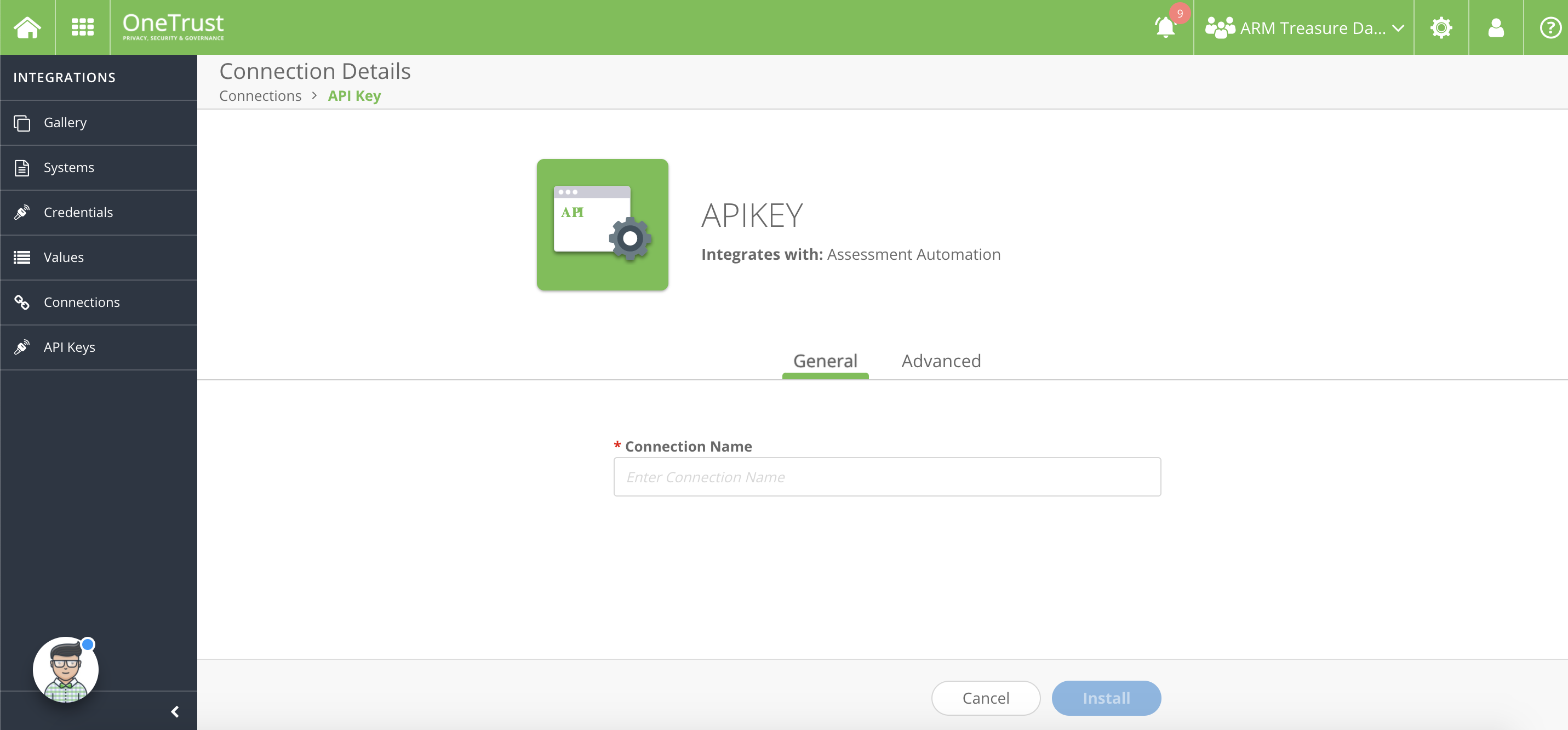Screen dimensions: 1568x730
Task: Collapse the sidebar with the chevron arrow
Action: [x=175, y=711]
